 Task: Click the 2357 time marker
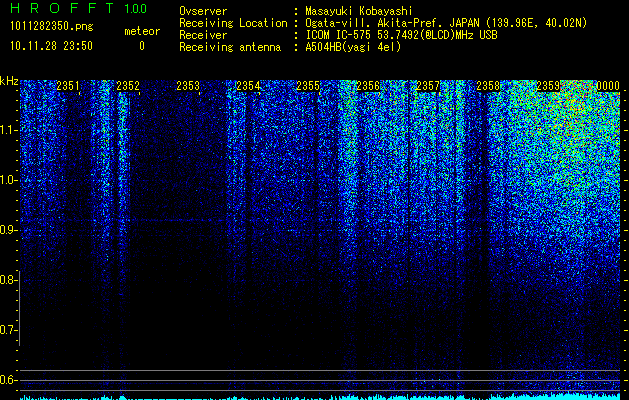(x=428, y=86)
